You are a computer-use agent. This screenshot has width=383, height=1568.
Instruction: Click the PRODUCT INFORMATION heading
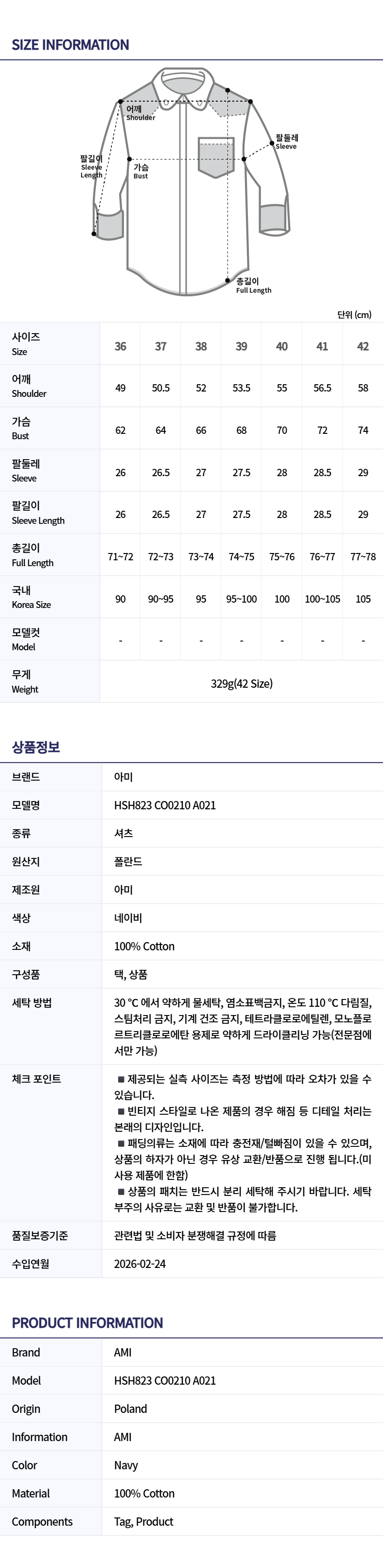[x=87, y=1323]
